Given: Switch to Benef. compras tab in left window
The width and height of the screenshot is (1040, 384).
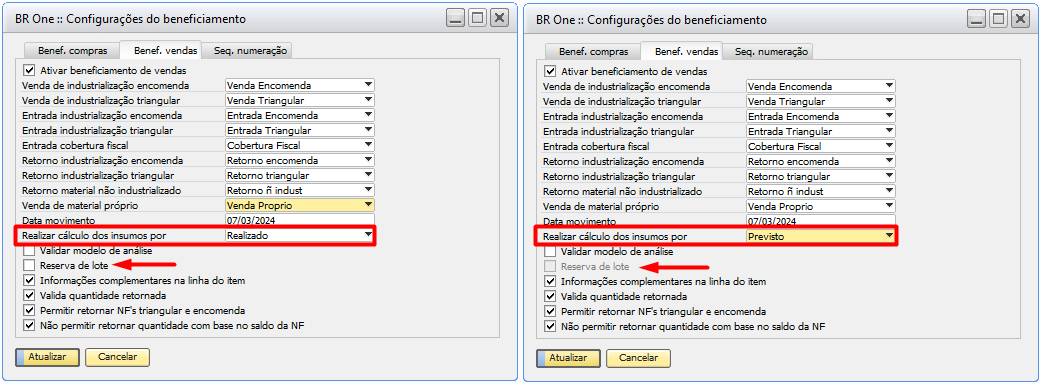Looking at the screenshot, I should click(72, 50).
